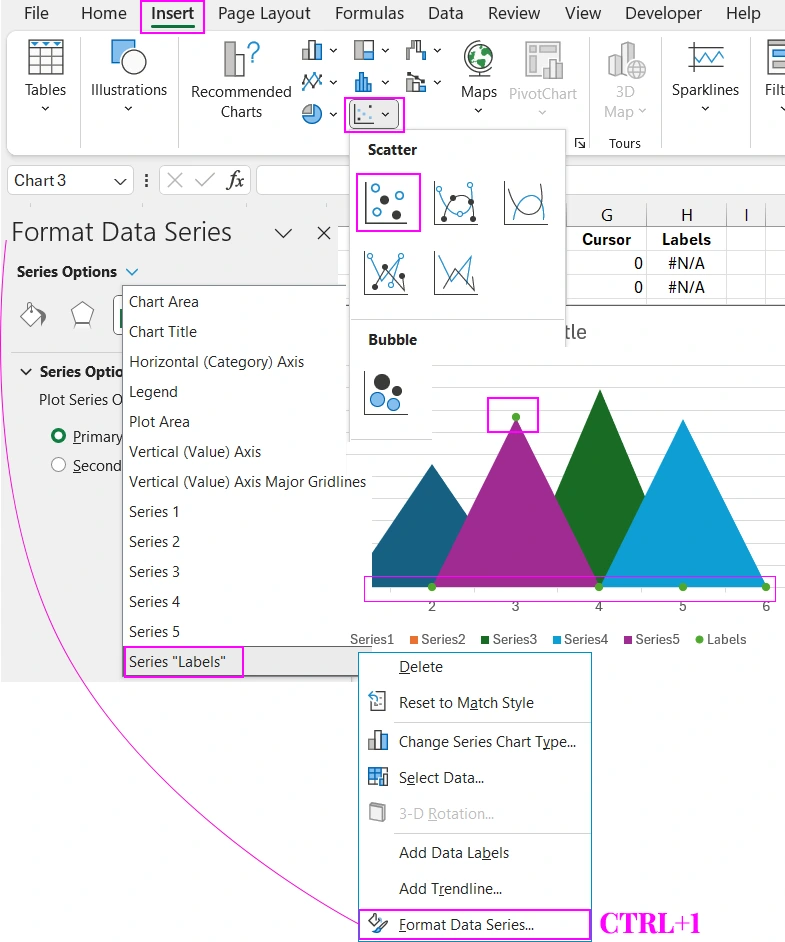Click the green Labels marker atop purple triangle
Viewport: 785px width, 942px height.
tap(516, 416)
